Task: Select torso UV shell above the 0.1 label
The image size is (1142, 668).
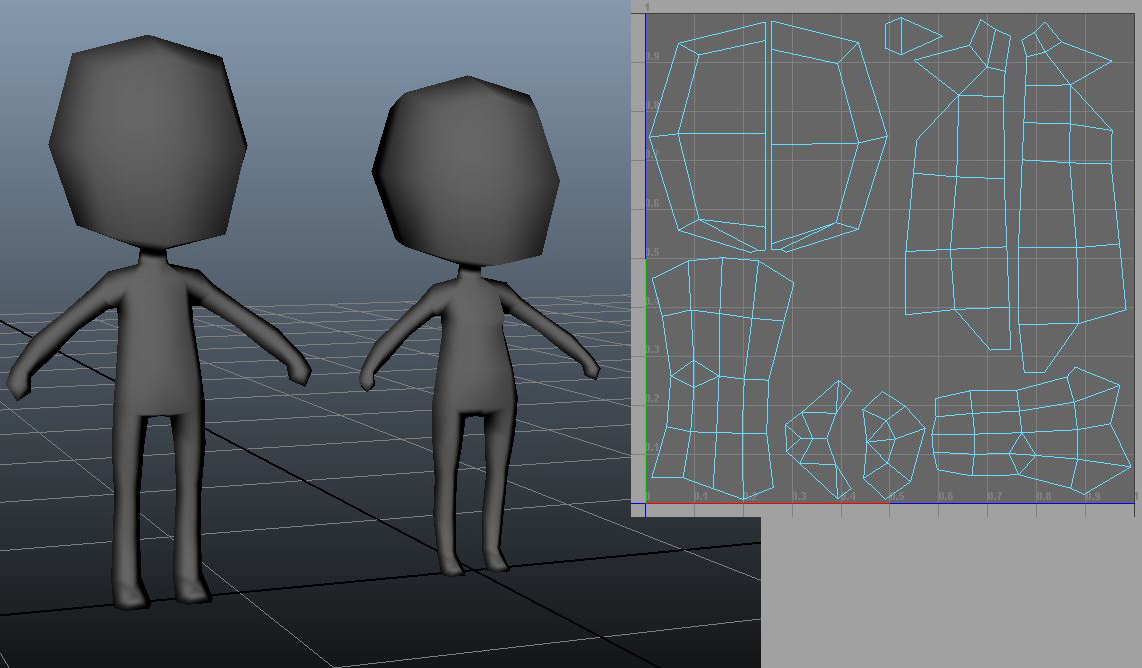Action: coord(721,377)
